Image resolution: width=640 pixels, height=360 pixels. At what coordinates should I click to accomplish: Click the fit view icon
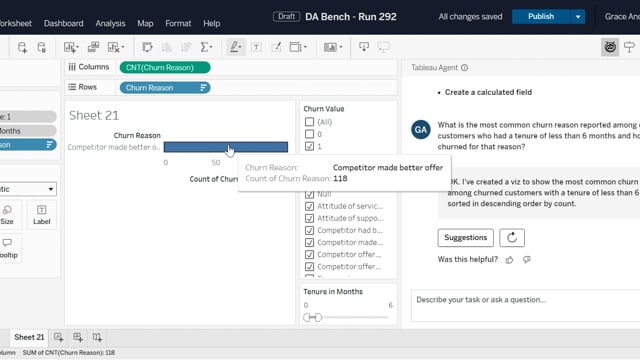(x=295, y=47)
